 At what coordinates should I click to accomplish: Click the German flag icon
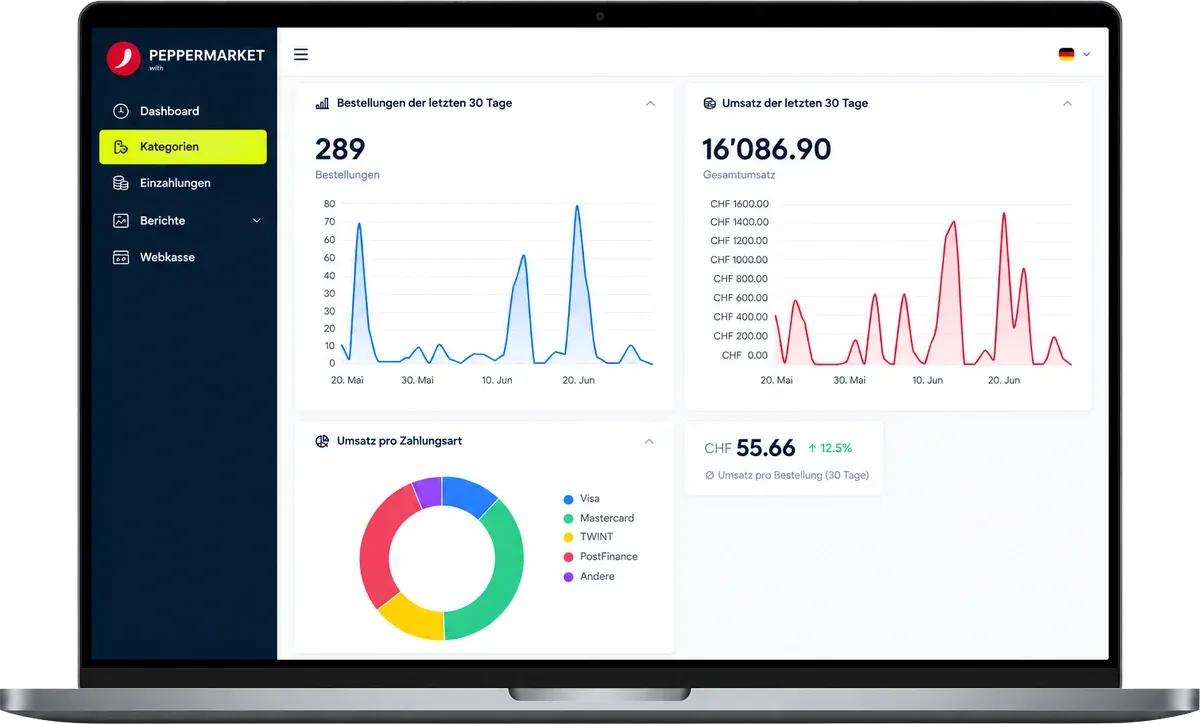tap(1067, 54)
